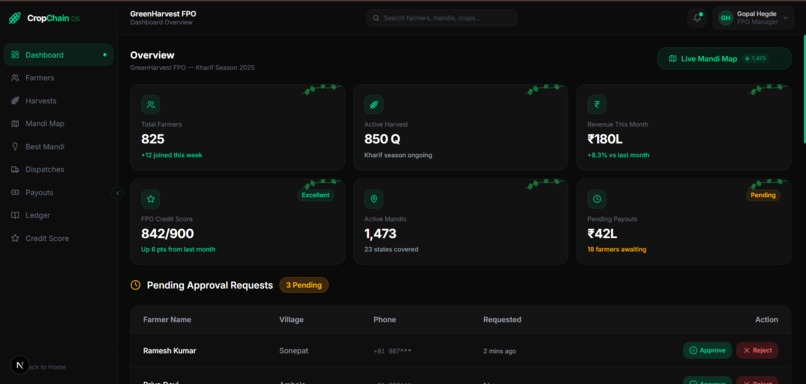Open Harvests page

(x=59, y=101)
